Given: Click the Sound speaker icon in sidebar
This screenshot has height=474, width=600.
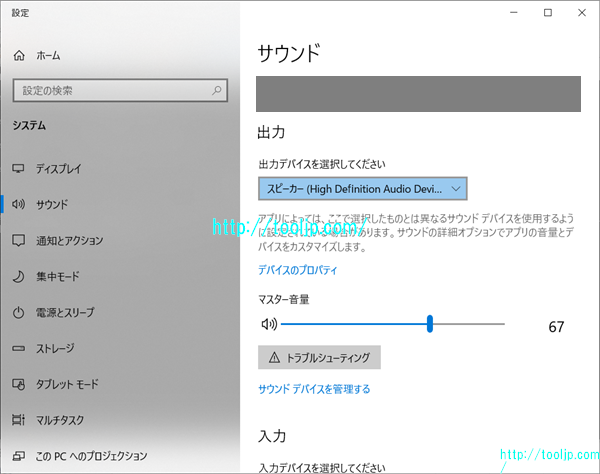Looking at the screenshot, I should [18, 204].
